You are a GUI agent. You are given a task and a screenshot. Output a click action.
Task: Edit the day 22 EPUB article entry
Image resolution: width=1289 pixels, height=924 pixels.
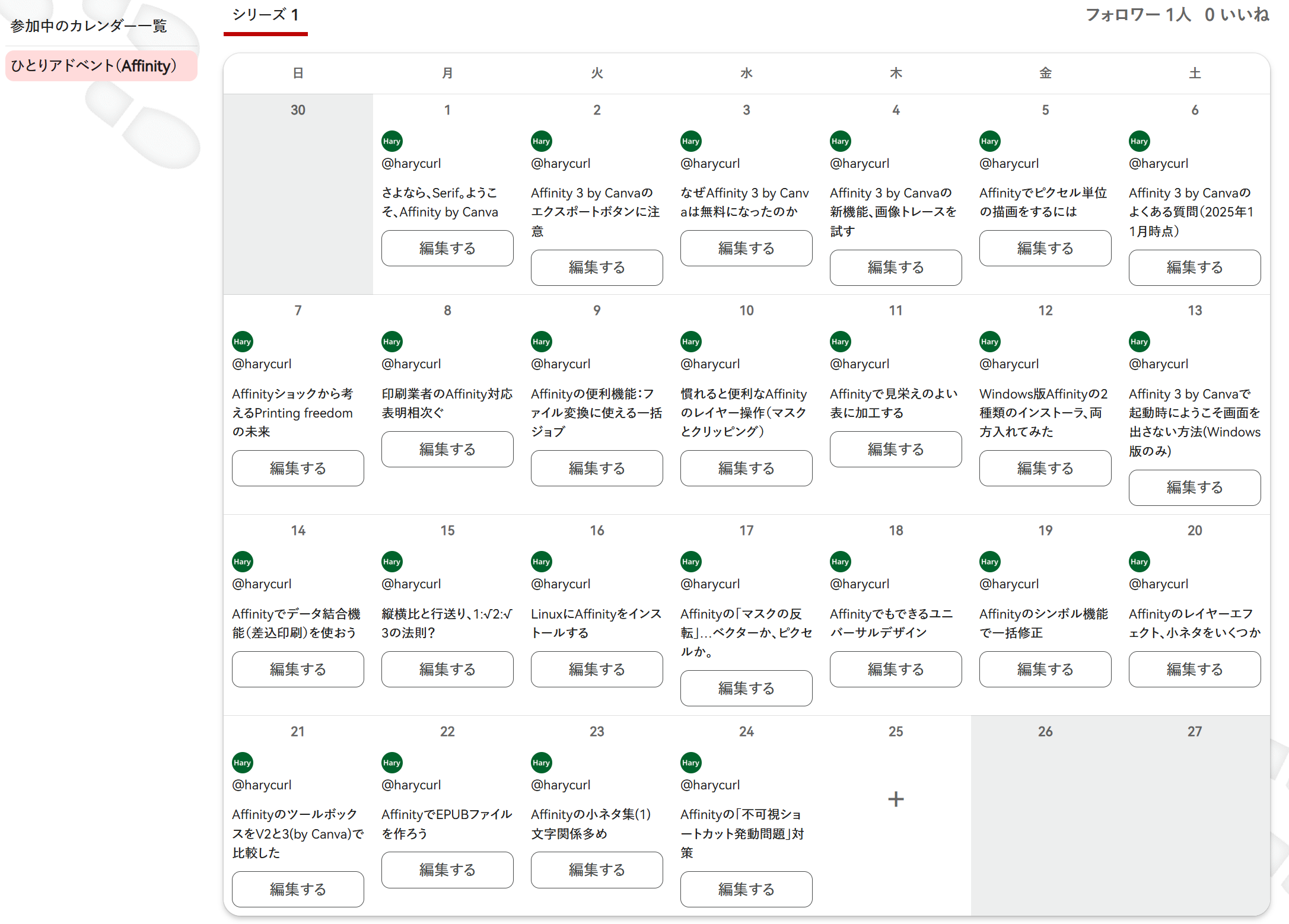pos(447,870)
